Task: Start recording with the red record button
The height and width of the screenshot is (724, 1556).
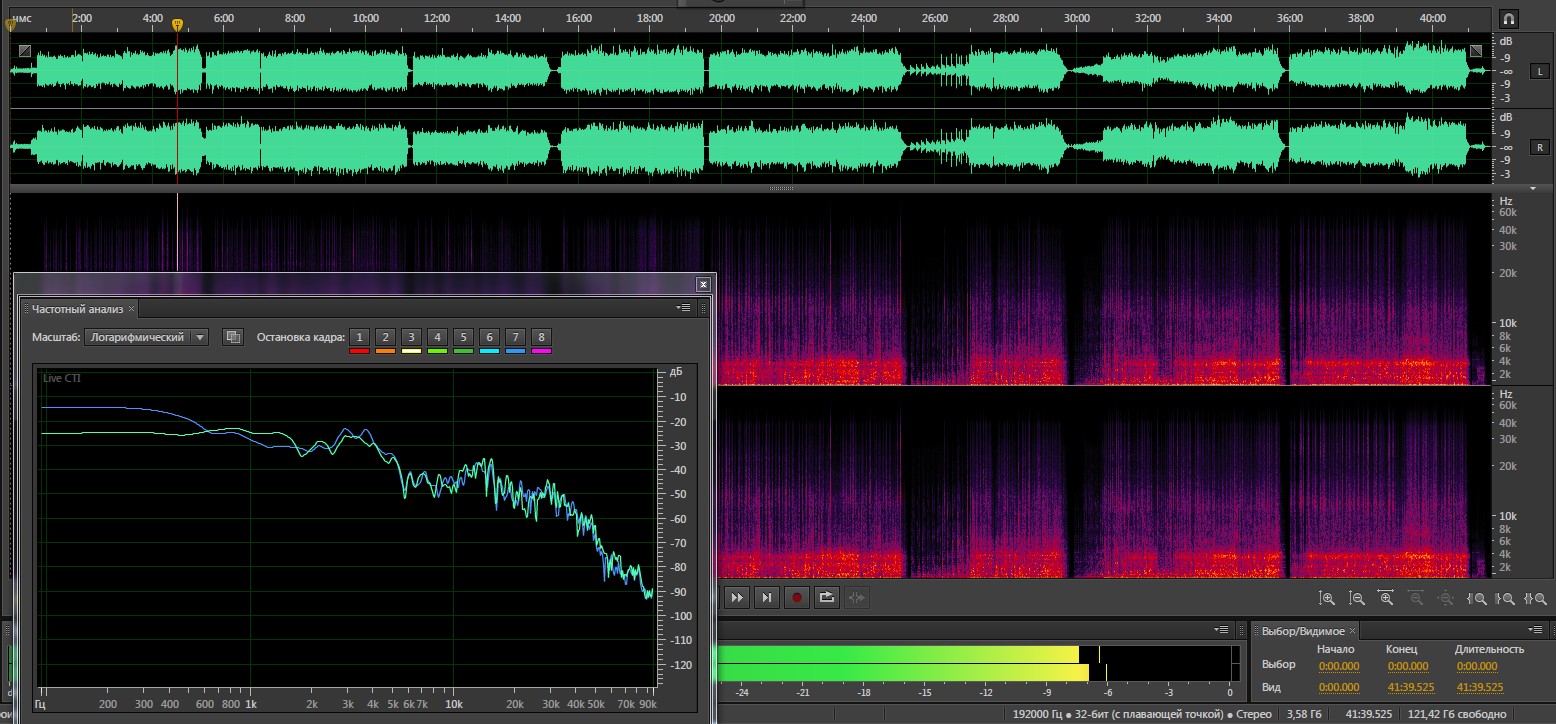Action: pyautogui.click(x=797, y=597)
